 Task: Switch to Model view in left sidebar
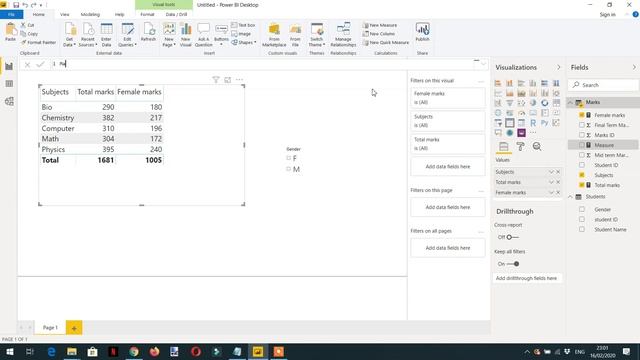(x=9, y=101)
